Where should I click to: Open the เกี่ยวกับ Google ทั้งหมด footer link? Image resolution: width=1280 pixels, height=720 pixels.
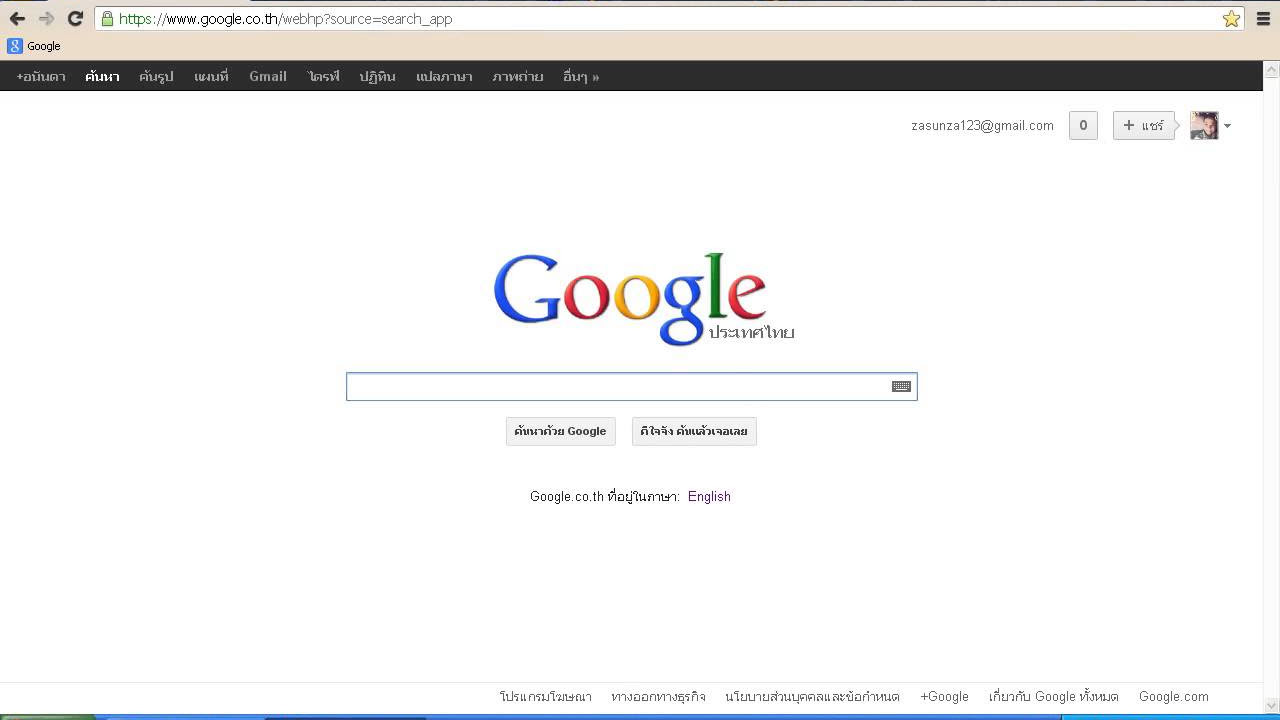[x=1053, y=696]
